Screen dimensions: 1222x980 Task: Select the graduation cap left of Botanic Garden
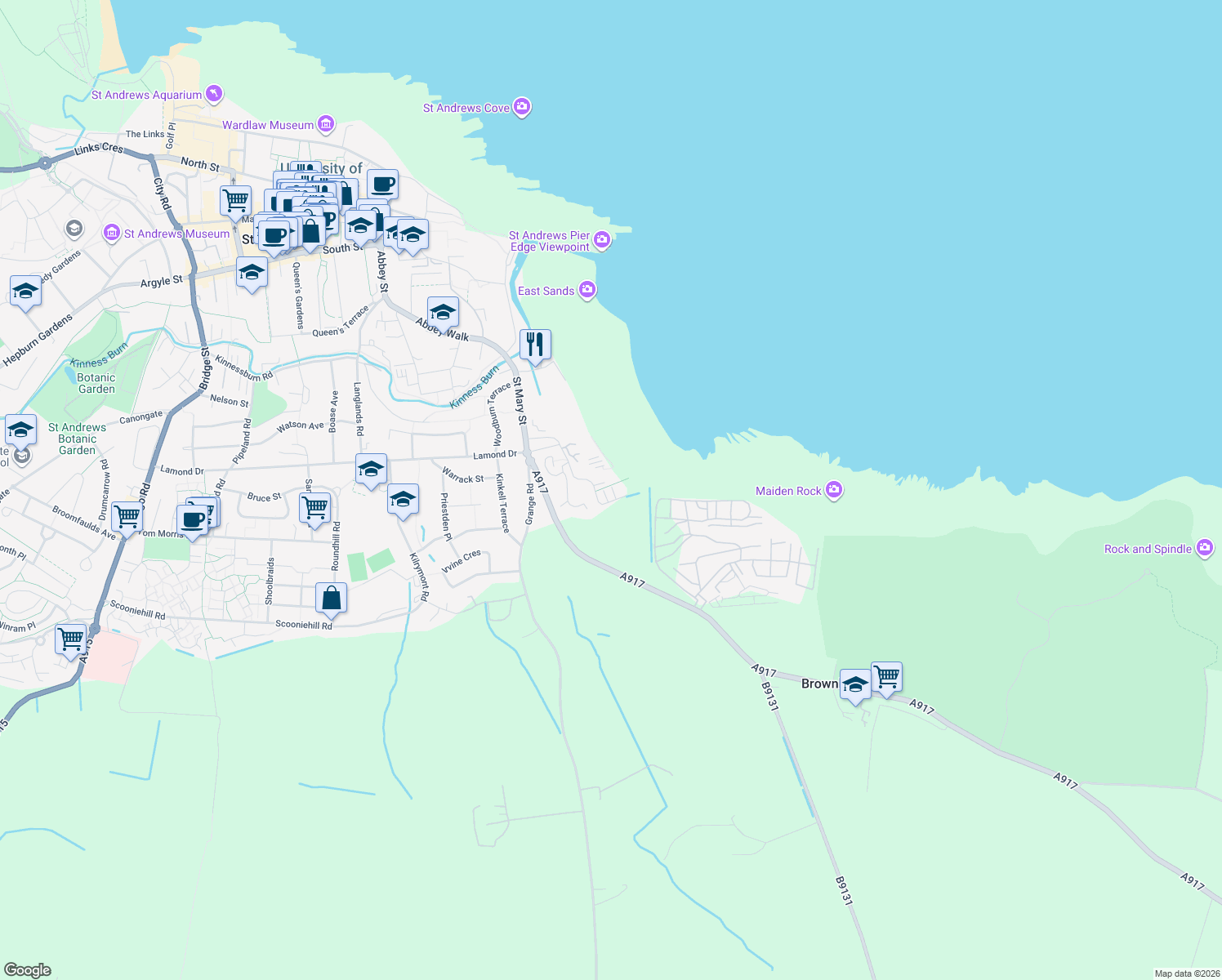20,430
